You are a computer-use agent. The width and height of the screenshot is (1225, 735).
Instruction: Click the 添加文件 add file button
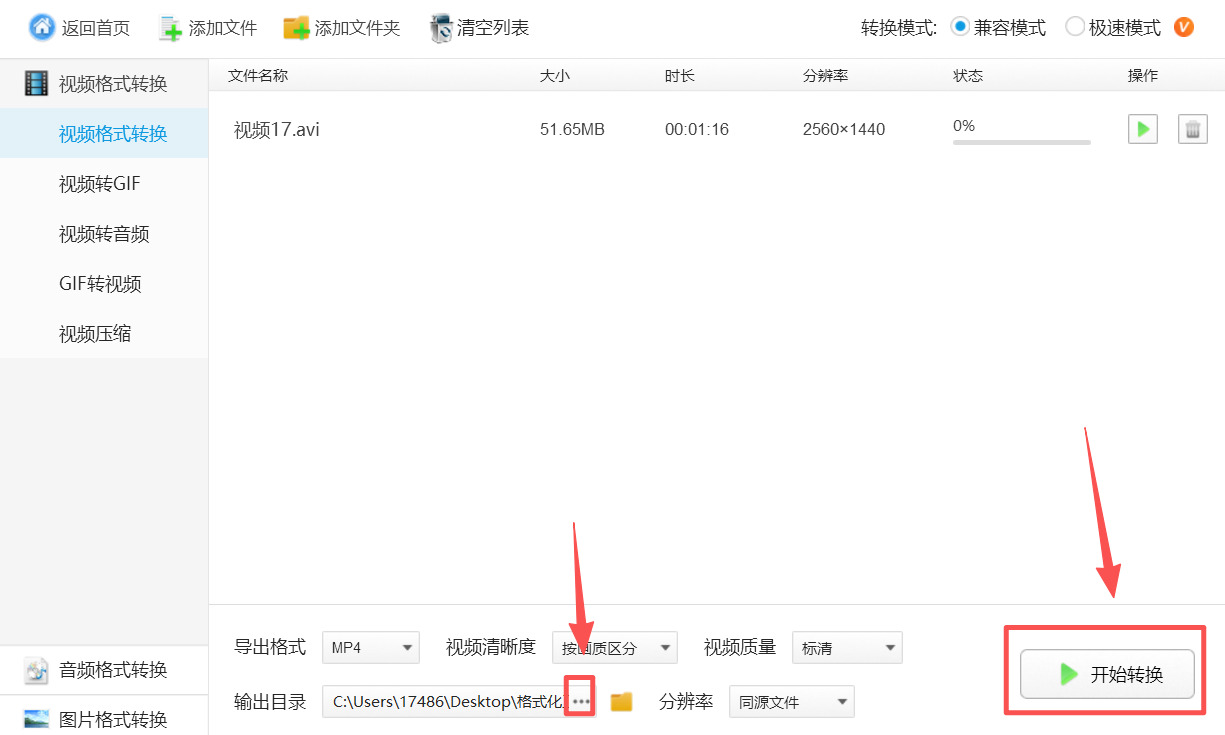tap(208, 28)
